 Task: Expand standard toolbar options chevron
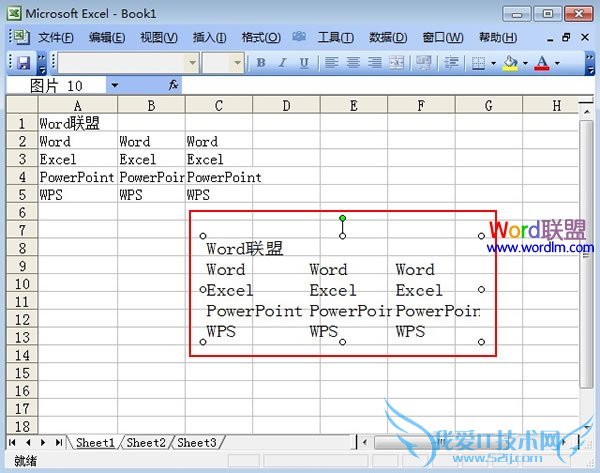(x=42, y=63)
